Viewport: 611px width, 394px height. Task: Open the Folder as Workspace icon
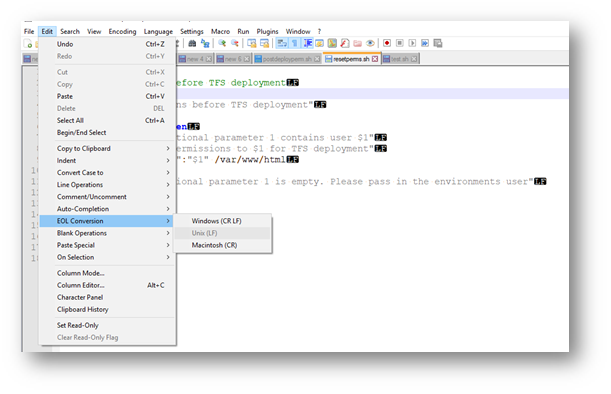pyautogui.click(x=357, y=43)
